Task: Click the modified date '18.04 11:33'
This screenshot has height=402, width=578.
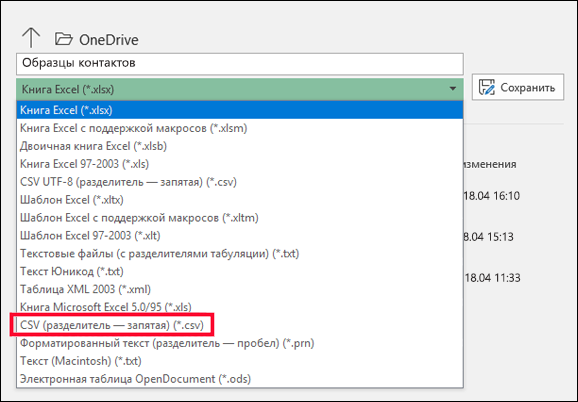Action: coord(492,277)
